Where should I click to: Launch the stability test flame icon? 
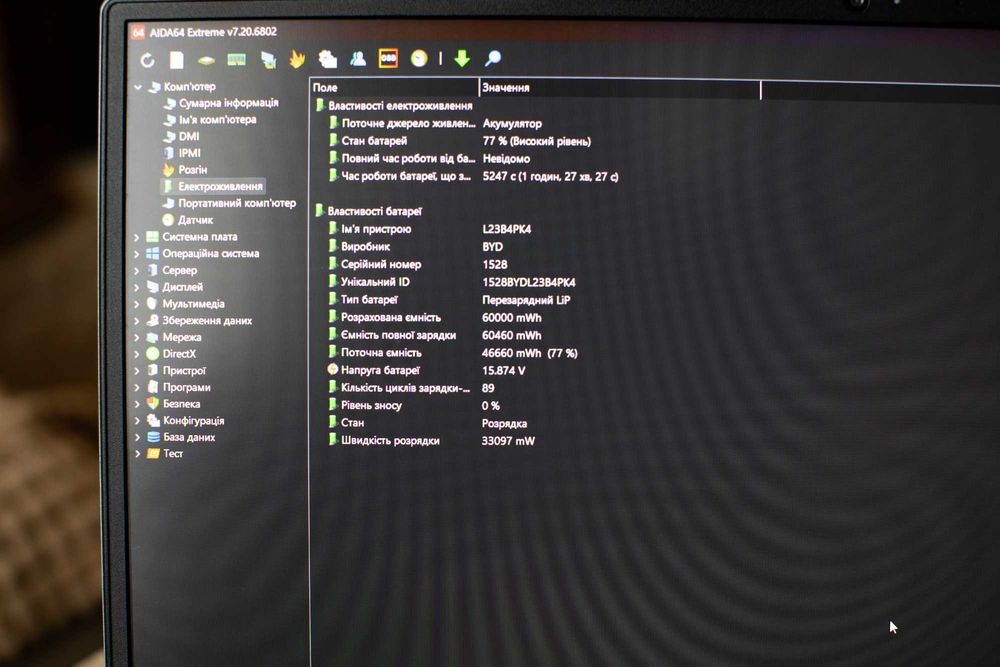coord(297,59)
